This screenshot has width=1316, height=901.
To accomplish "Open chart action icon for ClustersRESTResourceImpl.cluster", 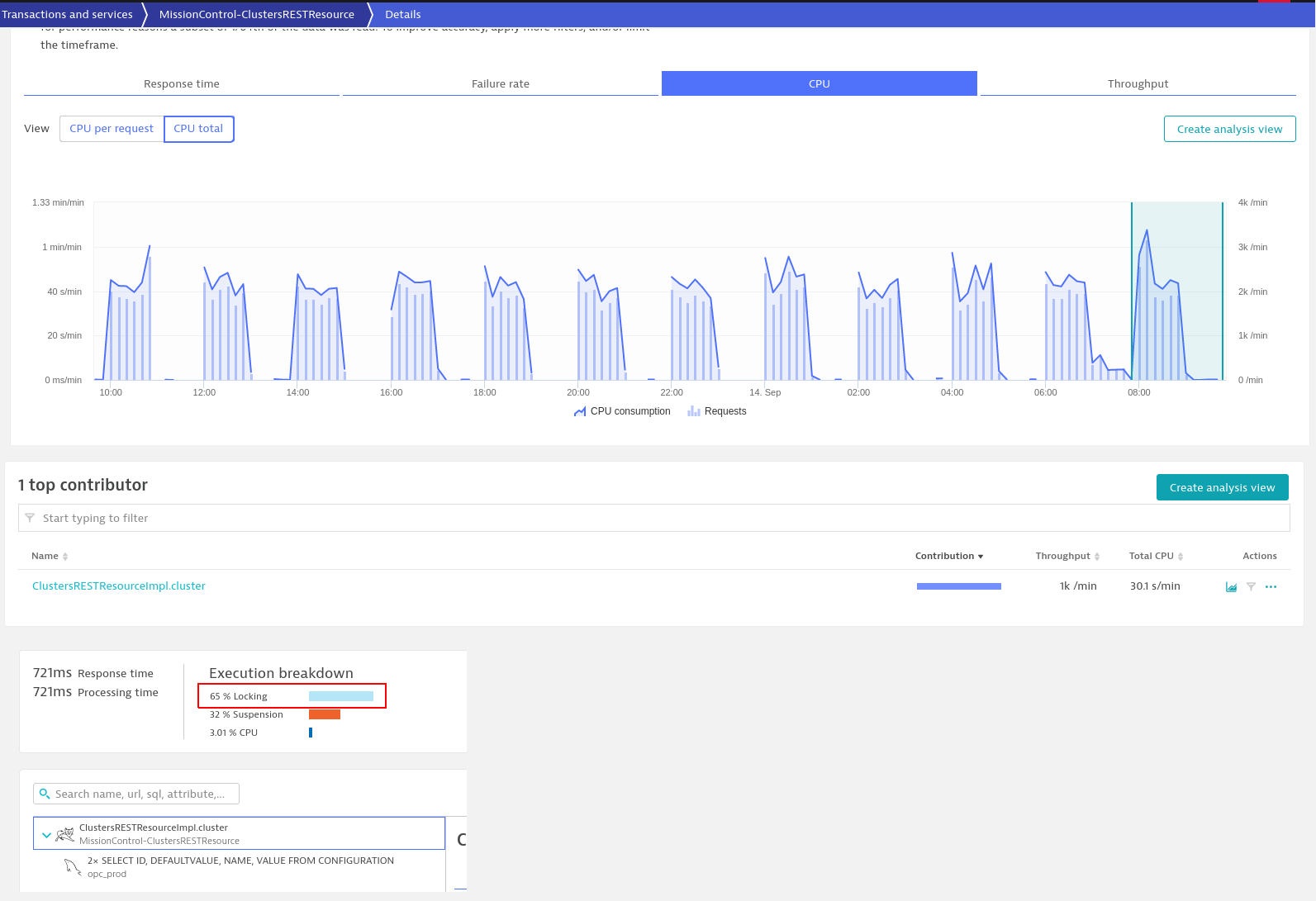I will (x=1231, y=587).
